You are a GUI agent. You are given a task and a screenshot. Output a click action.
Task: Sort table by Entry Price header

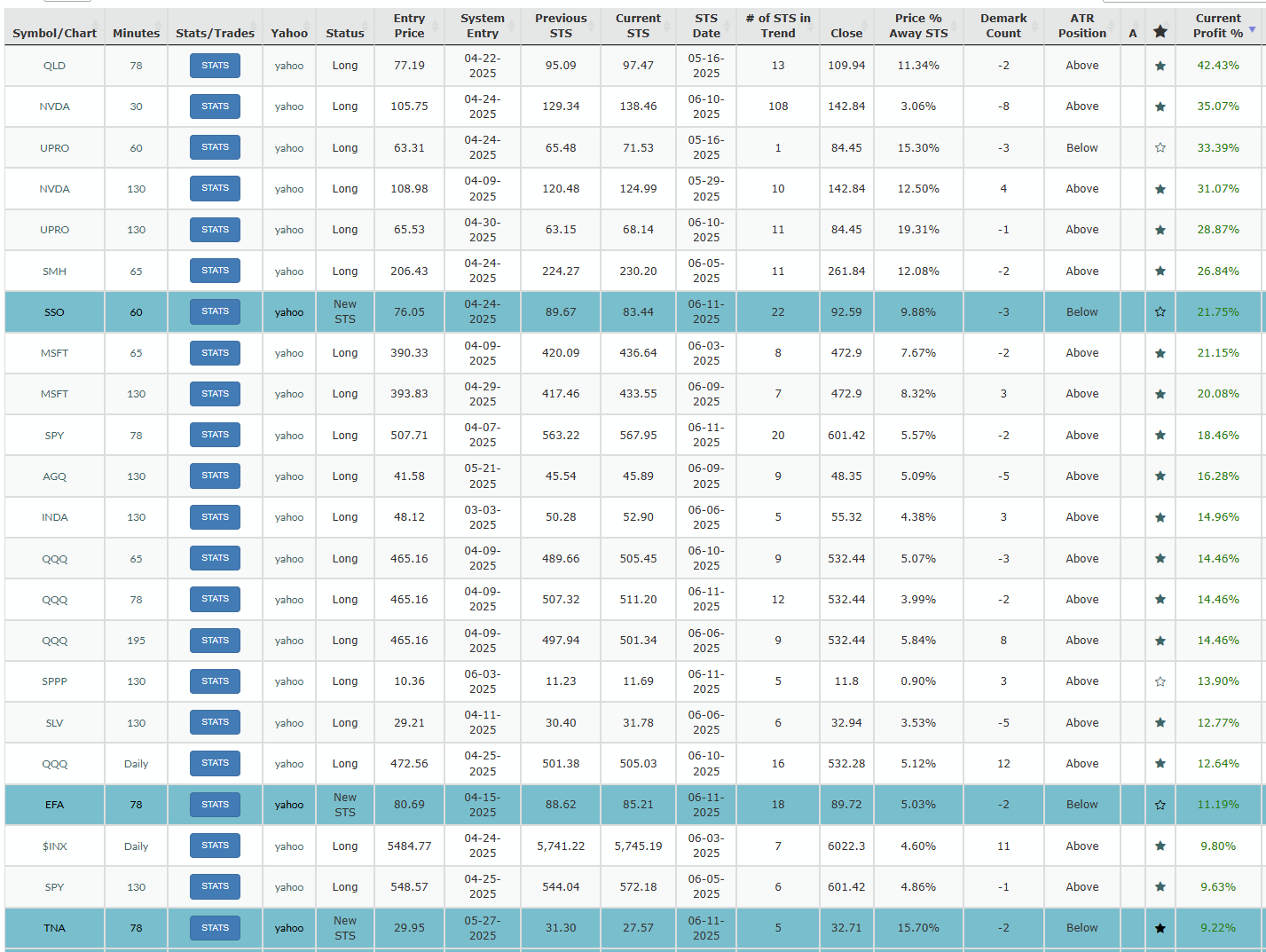(x=409, y=26)
